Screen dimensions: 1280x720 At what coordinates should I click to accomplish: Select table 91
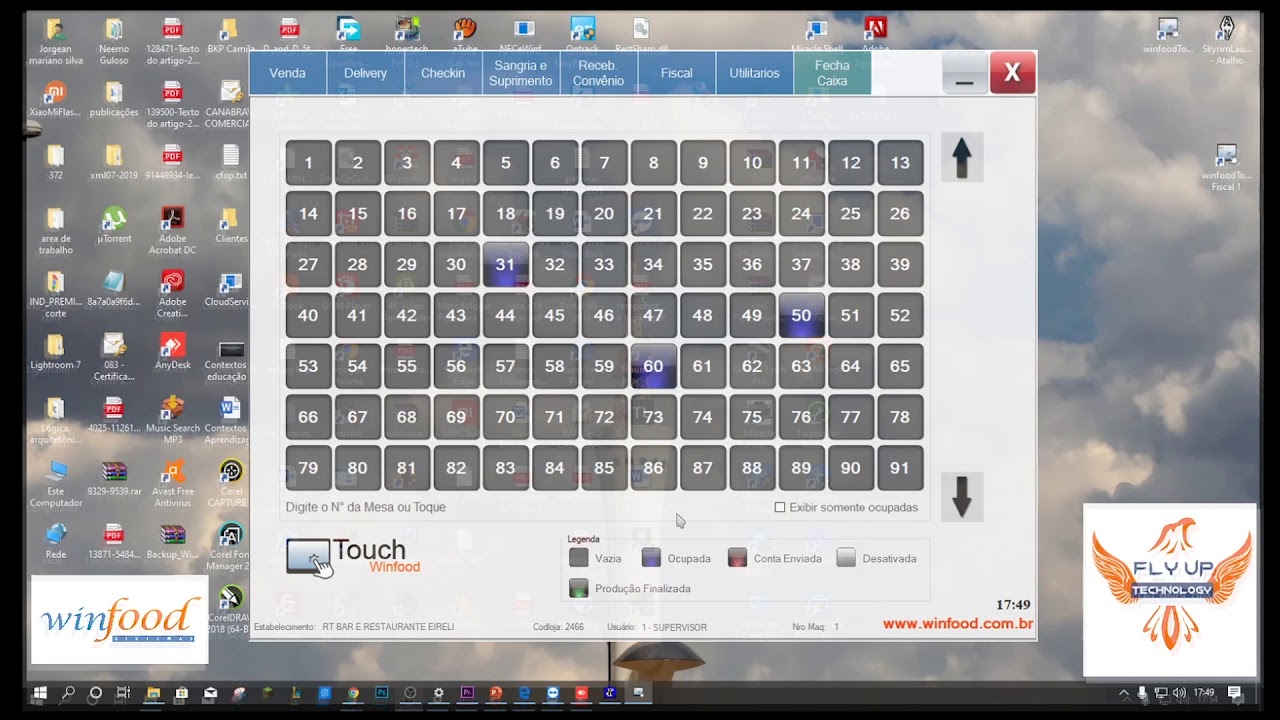coord(900,468)
